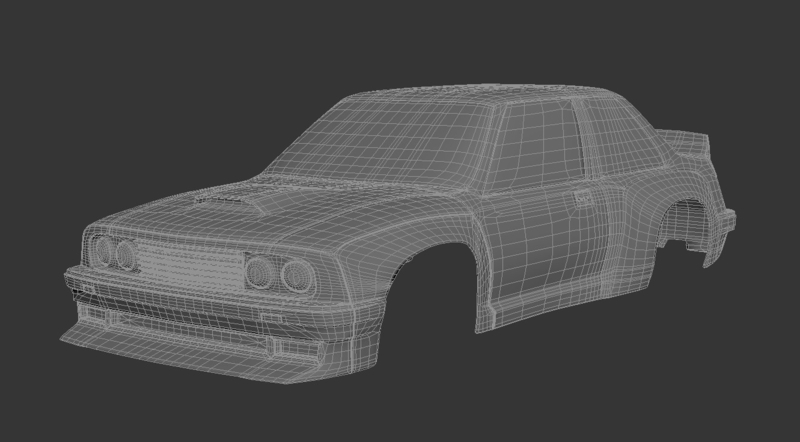800x442 pixels.
Task: Select the leftmost round headlight on the car
Action: tap(103, 252)
